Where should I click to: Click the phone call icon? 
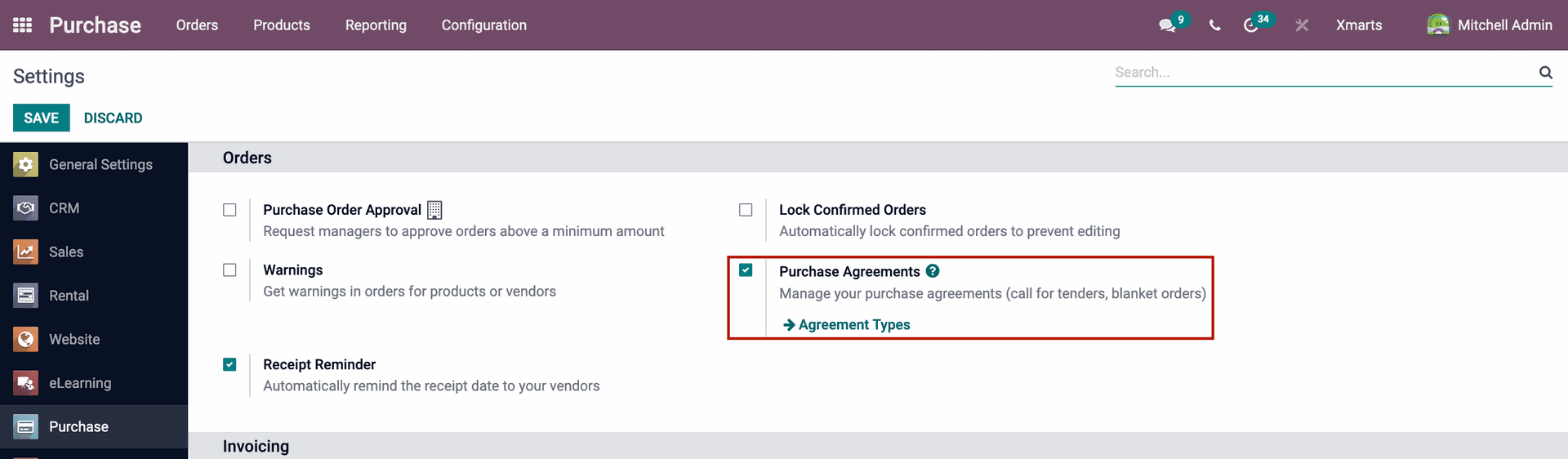click(x=1215, y=25)
